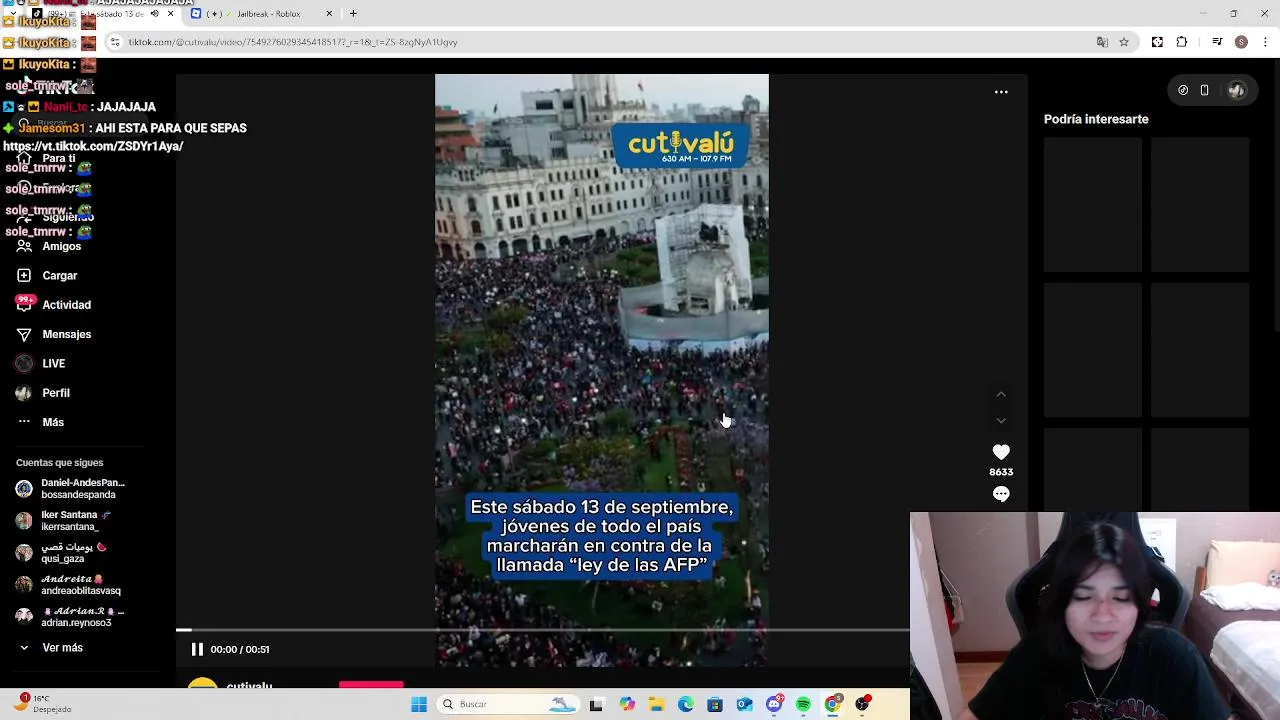
Task: Mute the TikTok tab audio icon
Action: (154, 14)
